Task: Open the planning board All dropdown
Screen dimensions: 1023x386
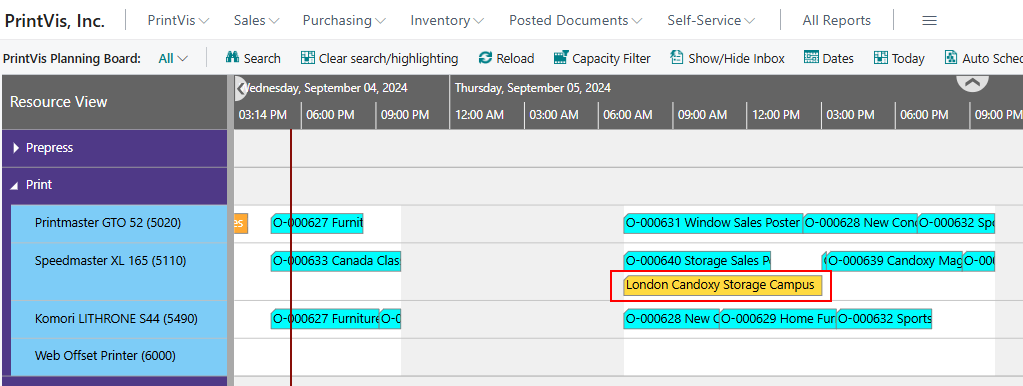Action: click(x=173, y=58)
